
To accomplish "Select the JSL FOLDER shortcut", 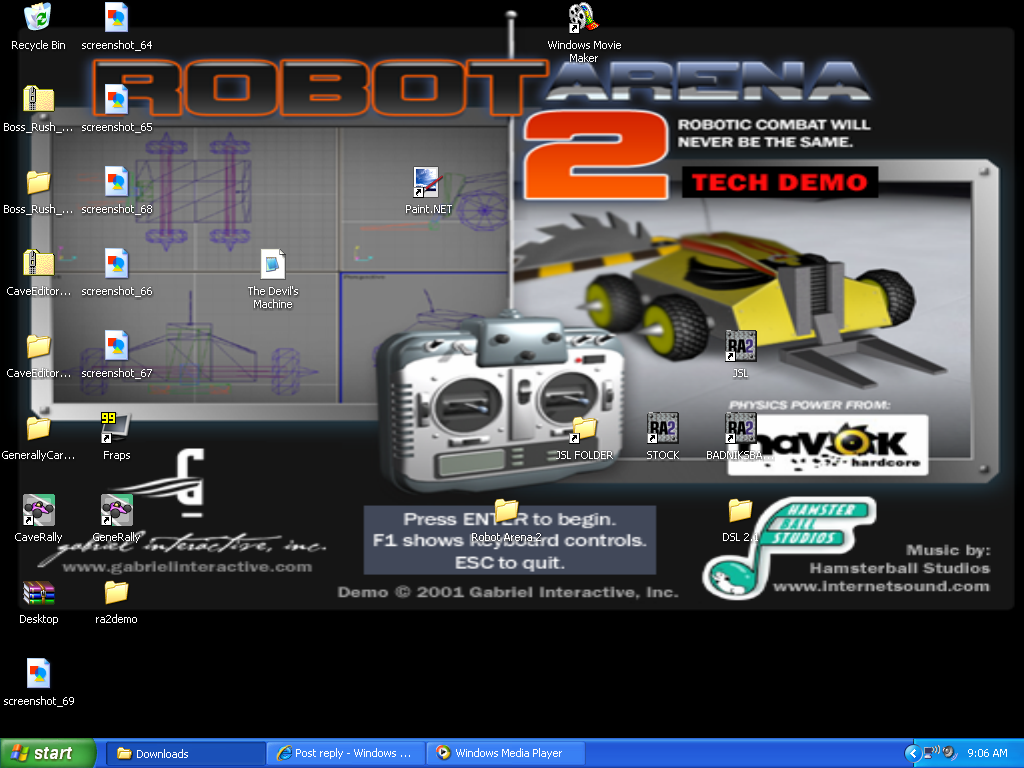I will click(x=583, y=428).
